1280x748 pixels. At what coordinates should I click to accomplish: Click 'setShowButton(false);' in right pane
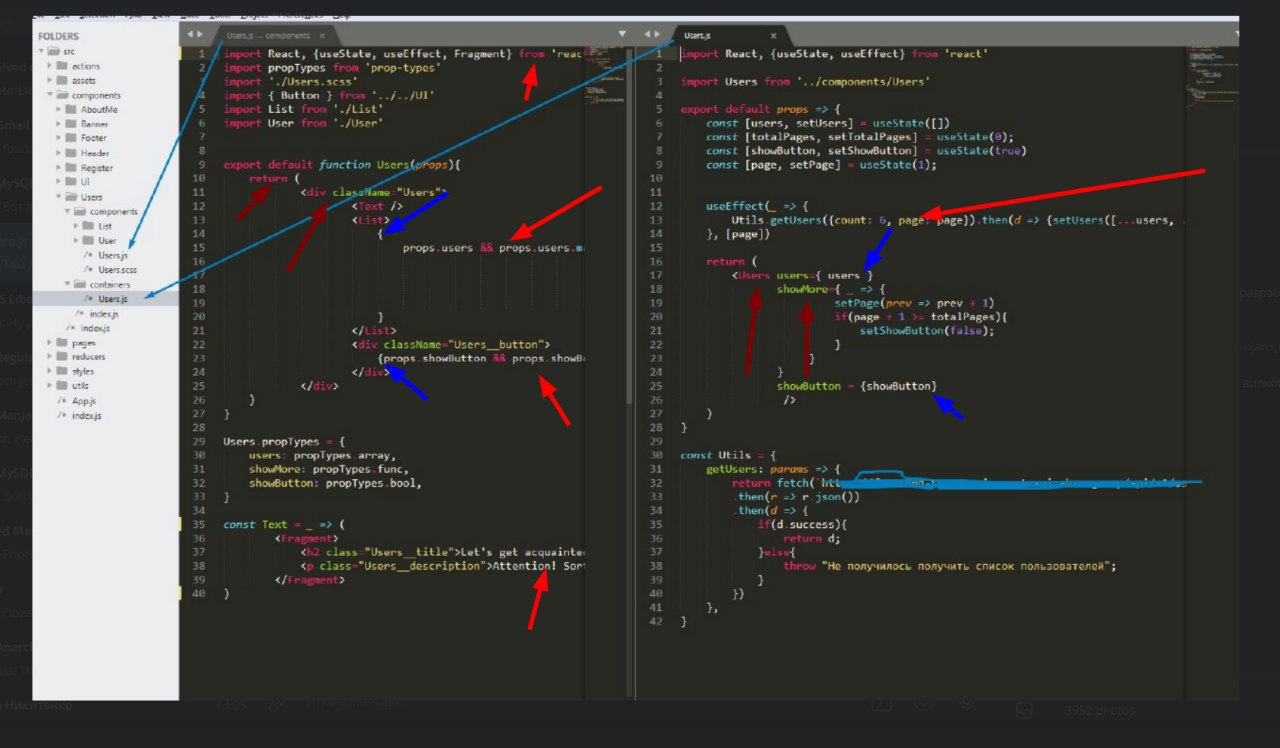927,330
